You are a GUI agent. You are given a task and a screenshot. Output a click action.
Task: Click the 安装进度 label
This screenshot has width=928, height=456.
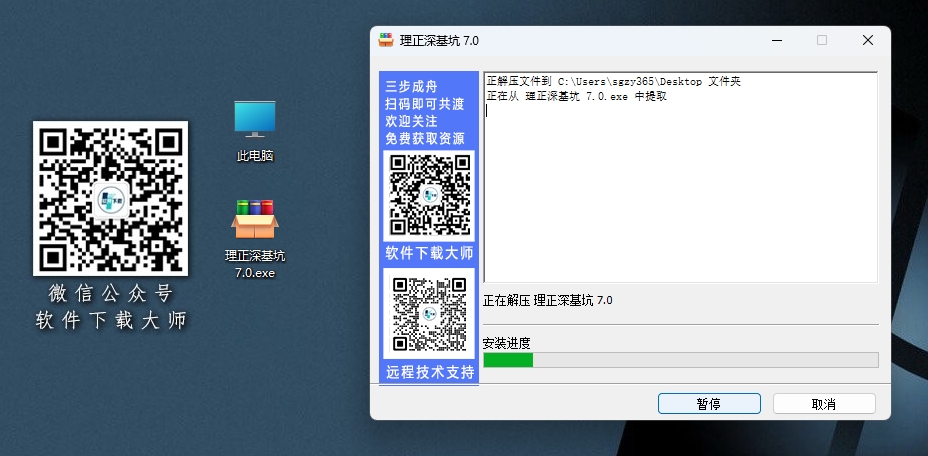pos(507,343)
